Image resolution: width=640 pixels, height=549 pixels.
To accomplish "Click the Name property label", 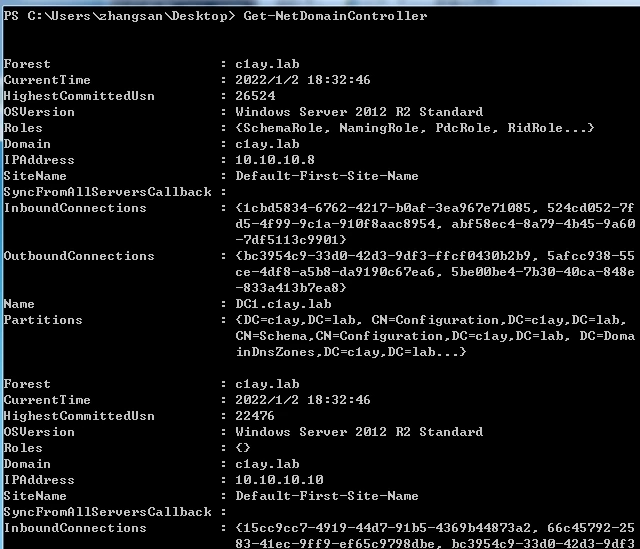I will [20, 304].
